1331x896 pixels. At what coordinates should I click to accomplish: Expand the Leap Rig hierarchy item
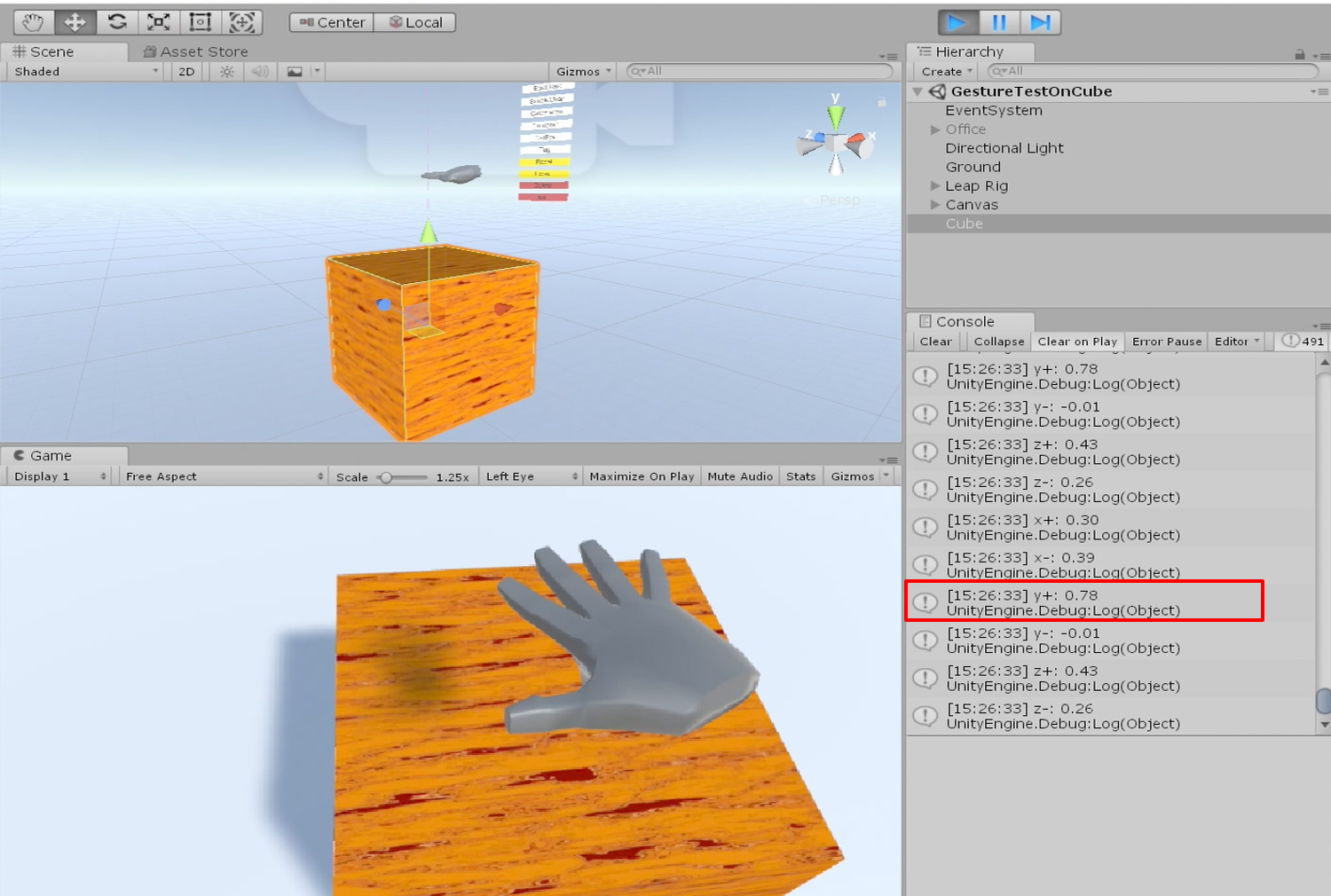click(935, 186)
